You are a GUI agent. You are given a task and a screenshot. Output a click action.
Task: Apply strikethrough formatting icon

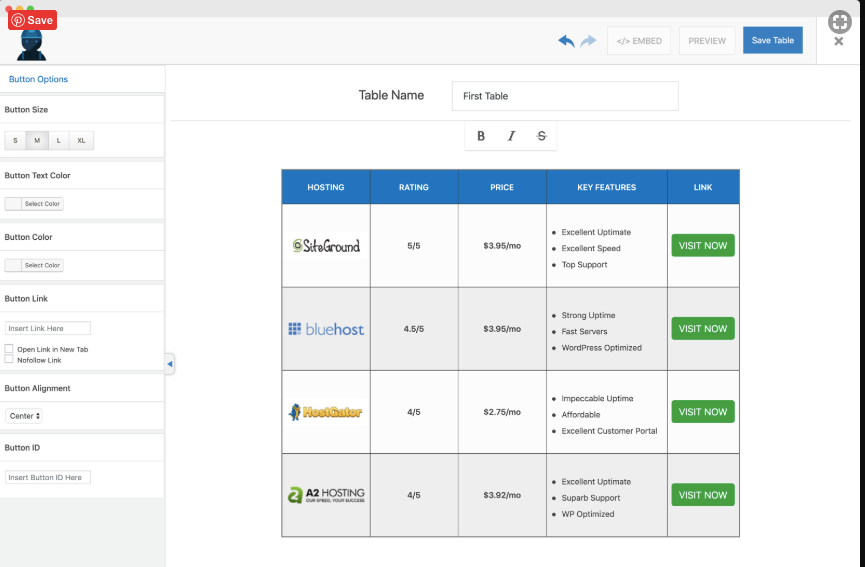542,136
